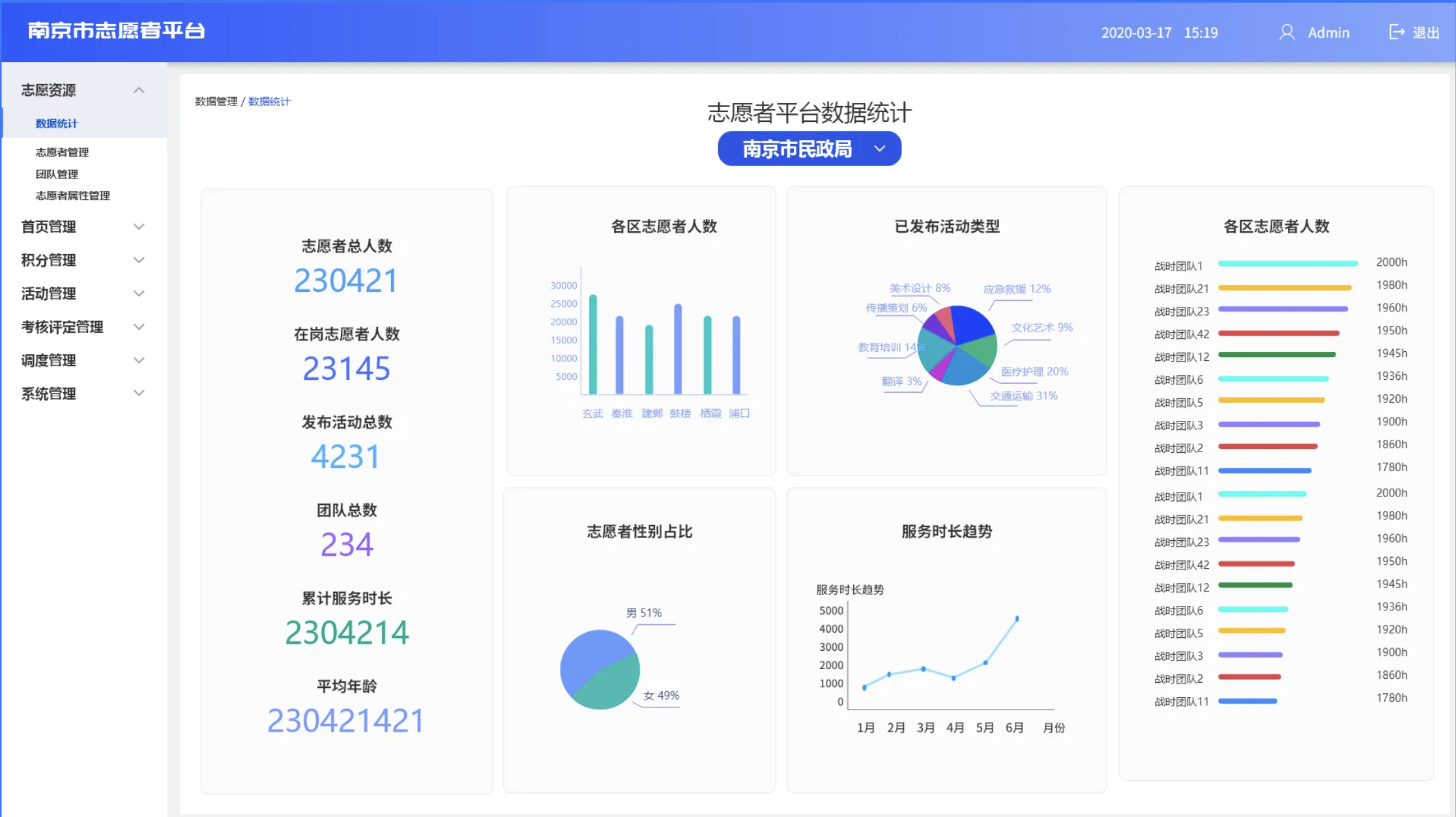Click the Admin user avatar icon

tap(1287, 32)
